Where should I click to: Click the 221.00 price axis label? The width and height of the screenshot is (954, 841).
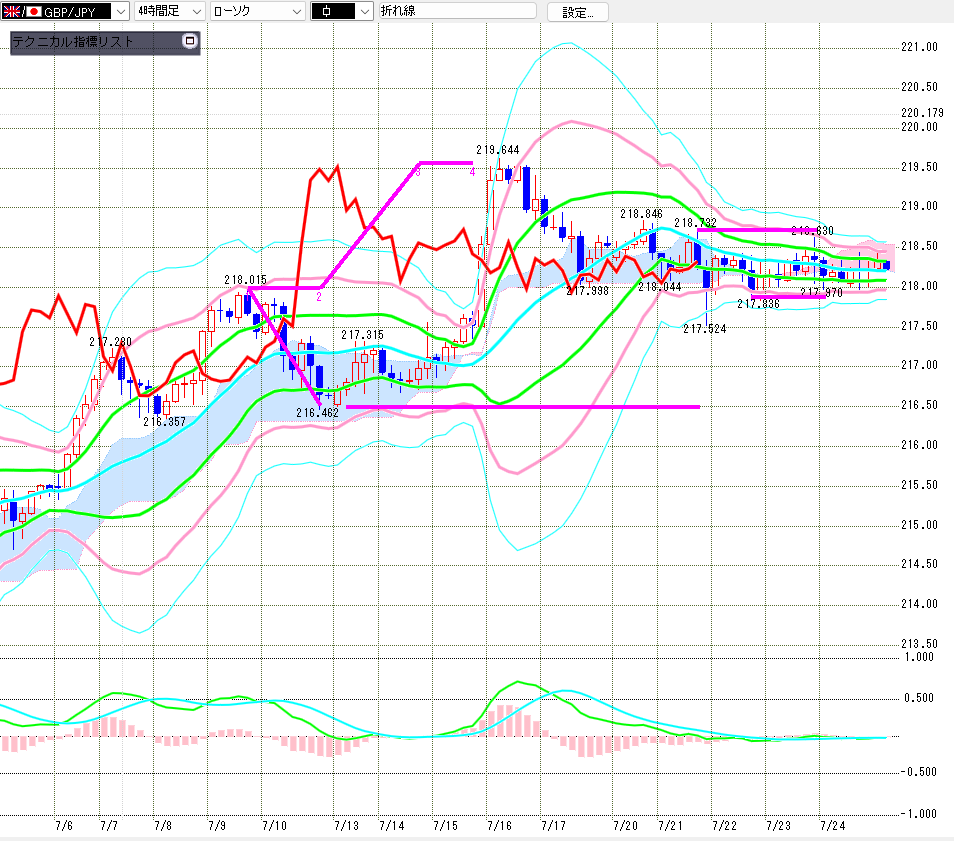(919, 47)
